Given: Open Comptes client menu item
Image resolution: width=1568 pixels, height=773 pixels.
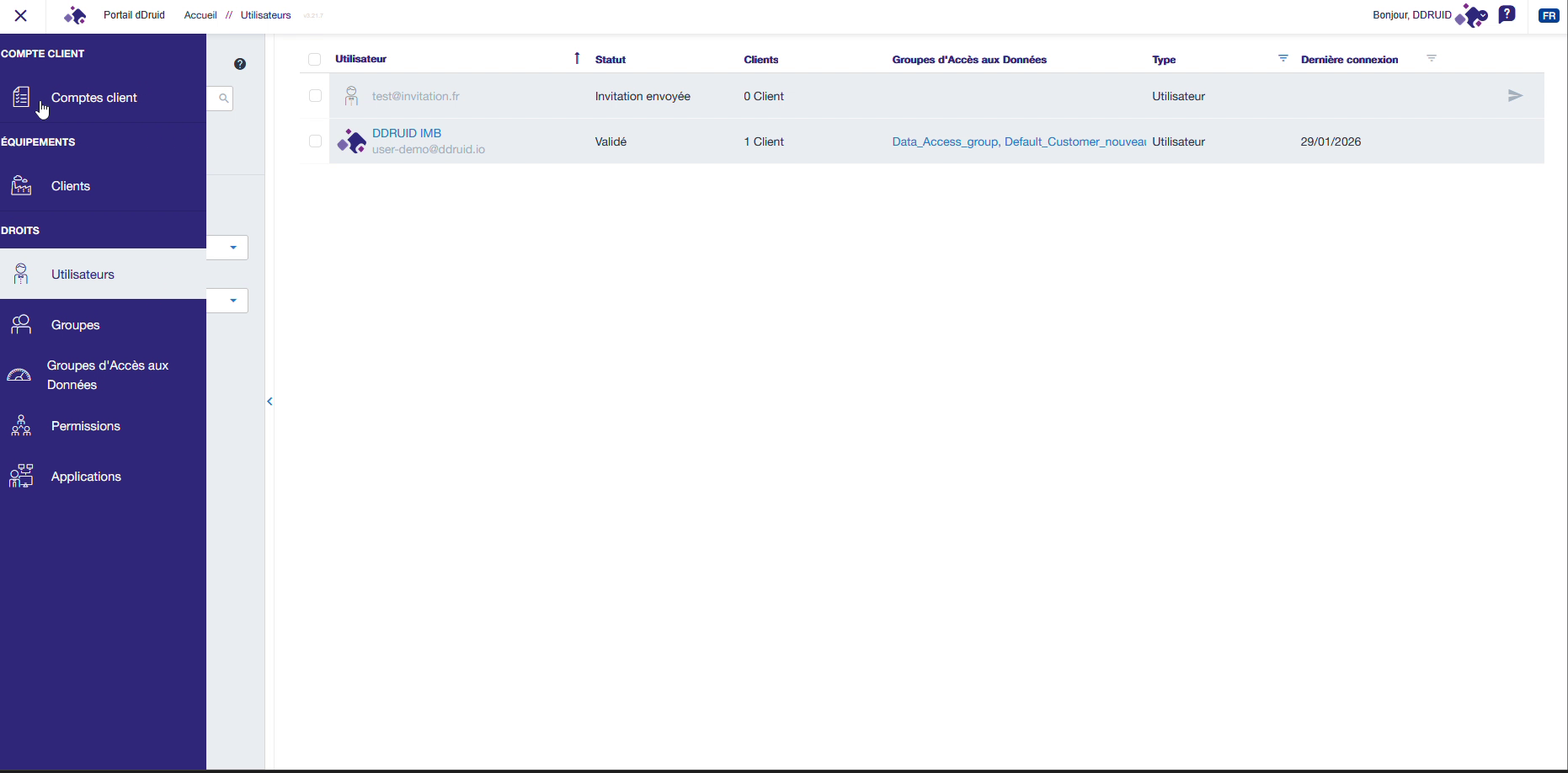Looking at the screenshot, I should (x=103, y=98).
